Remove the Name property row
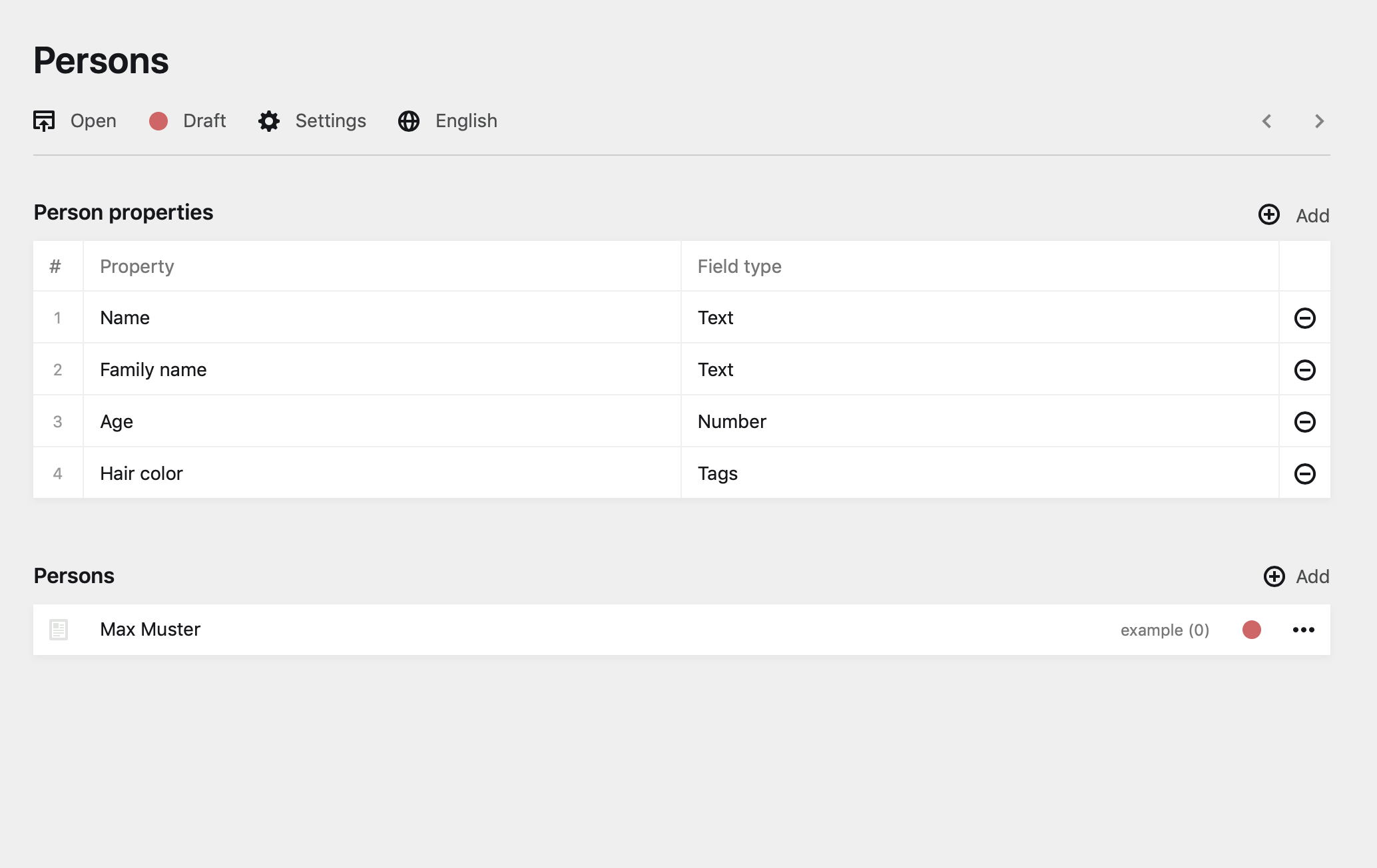Viewport: 1377px width, 868px height. pyautogui.click(x=1304, y=318)
